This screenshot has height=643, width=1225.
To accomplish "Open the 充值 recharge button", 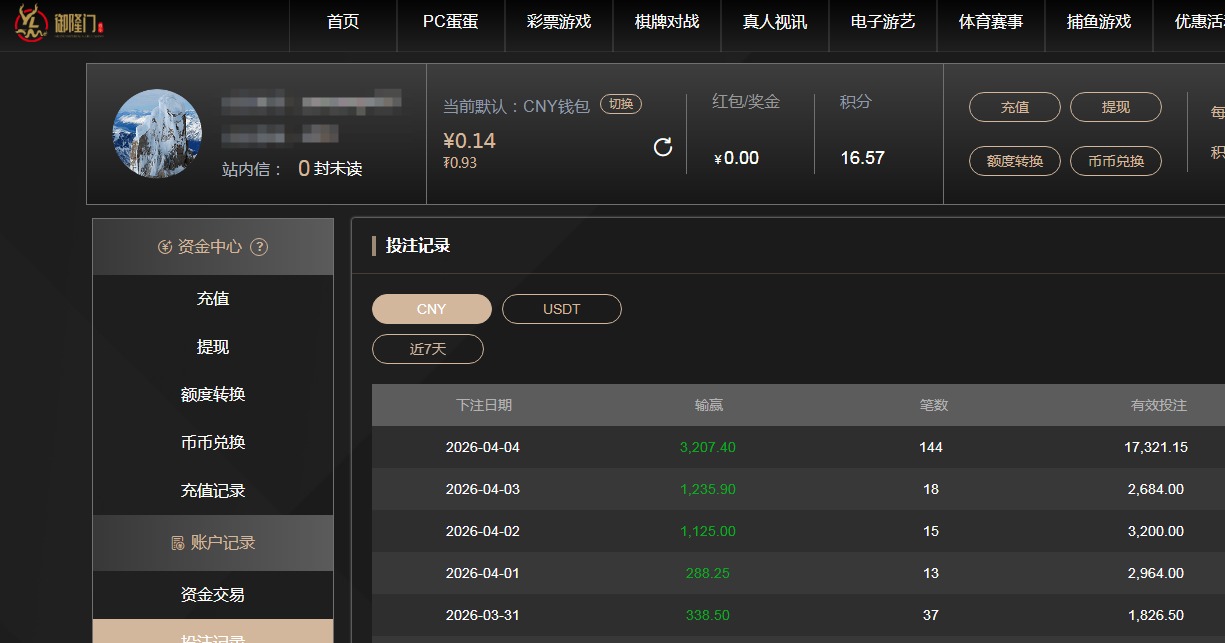I will point(1014,106).
